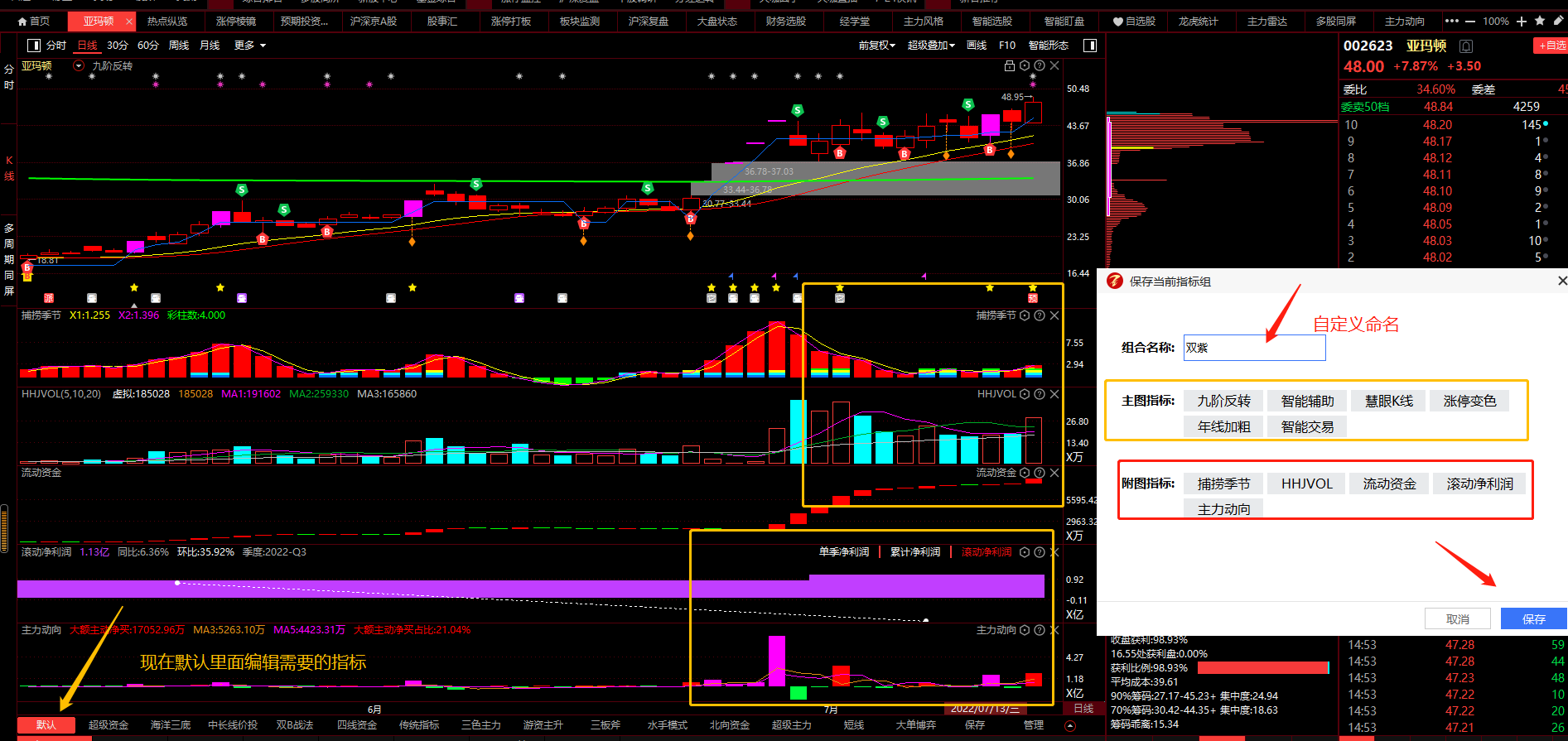Click the pencil edit icon in top bar
Image resolution: width=1568 pixels, height=741 pixels.
1558,21
